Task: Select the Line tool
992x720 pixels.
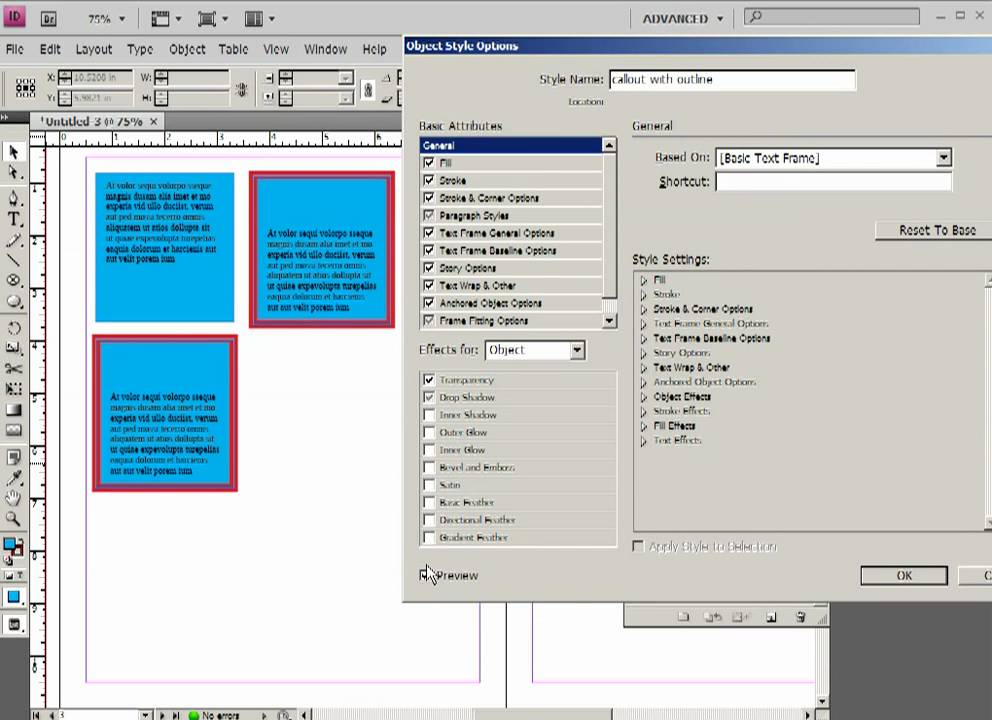Action: (x=14, y=260)
